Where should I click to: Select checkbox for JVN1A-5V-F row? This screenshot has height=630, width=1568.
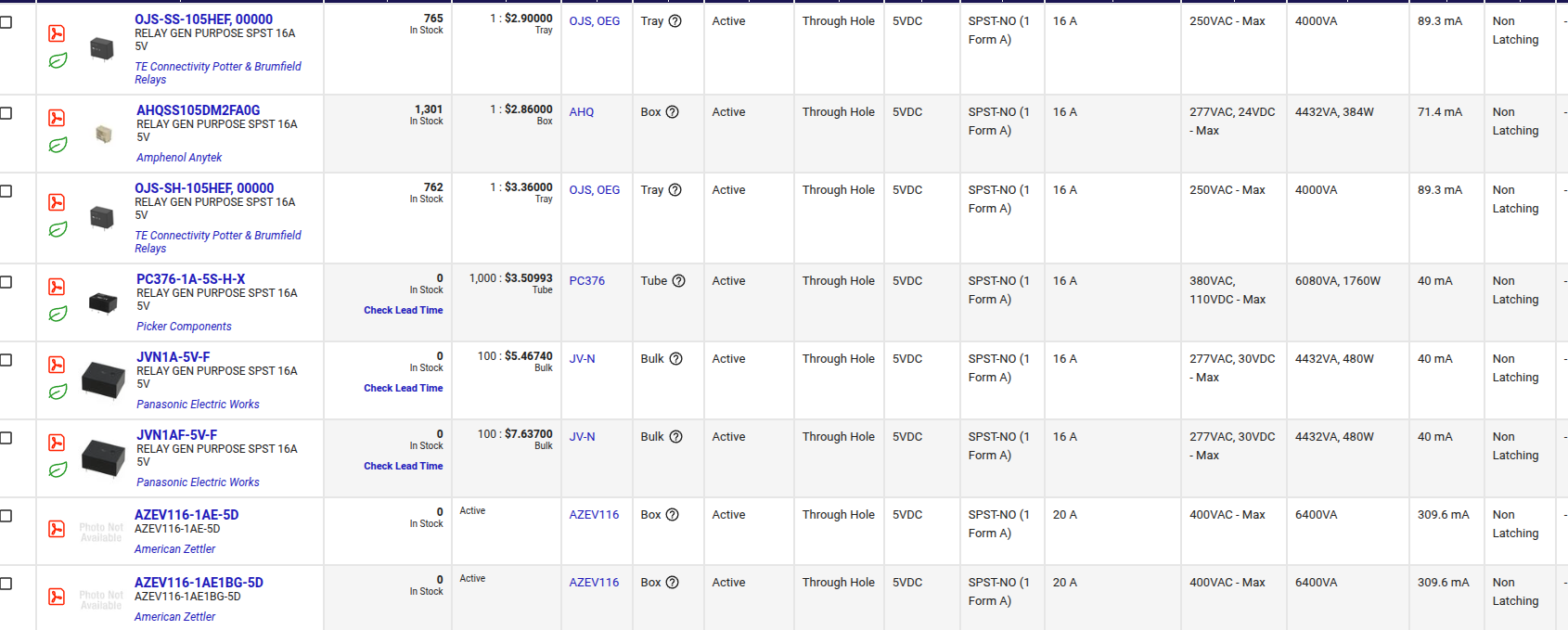tap(6, 359)
